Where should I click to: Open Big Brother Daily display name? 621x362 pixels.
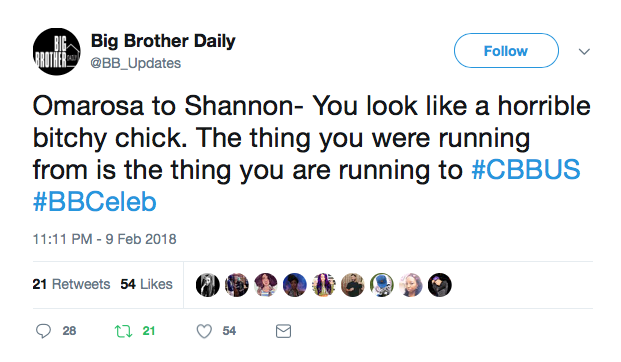(x=163, y=41)
